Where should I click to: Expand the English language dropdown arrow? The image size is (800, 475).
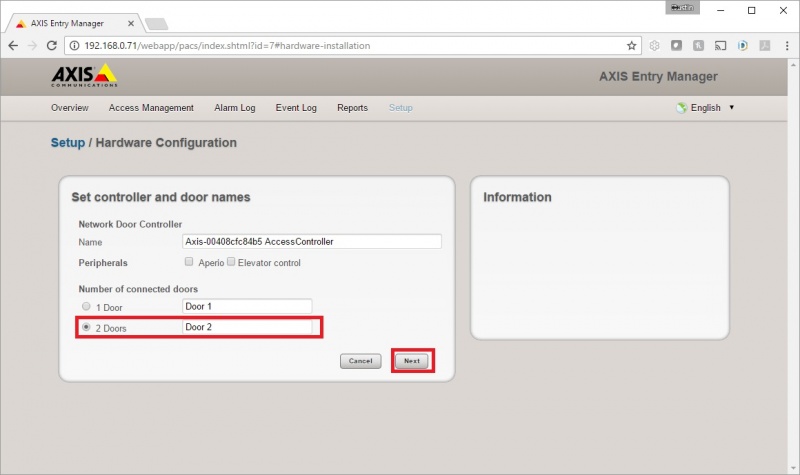coord(732,107)
